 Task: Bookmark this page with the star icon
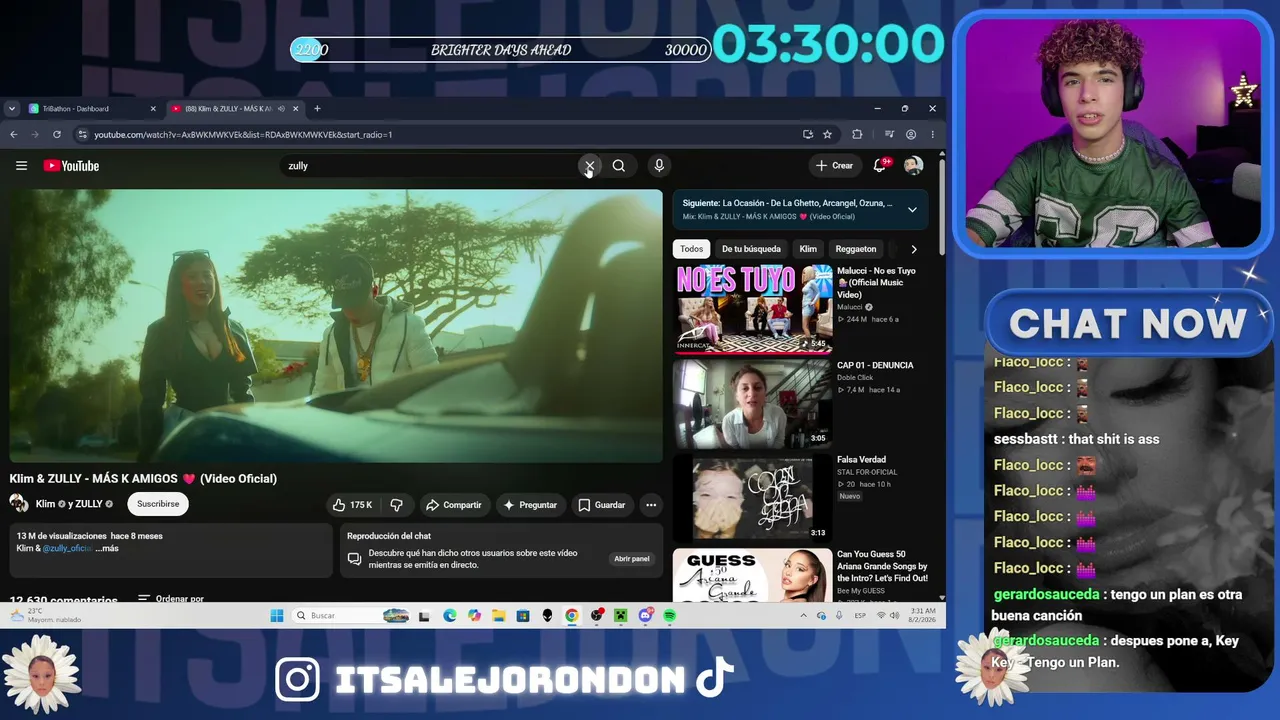tap(827, 134)
